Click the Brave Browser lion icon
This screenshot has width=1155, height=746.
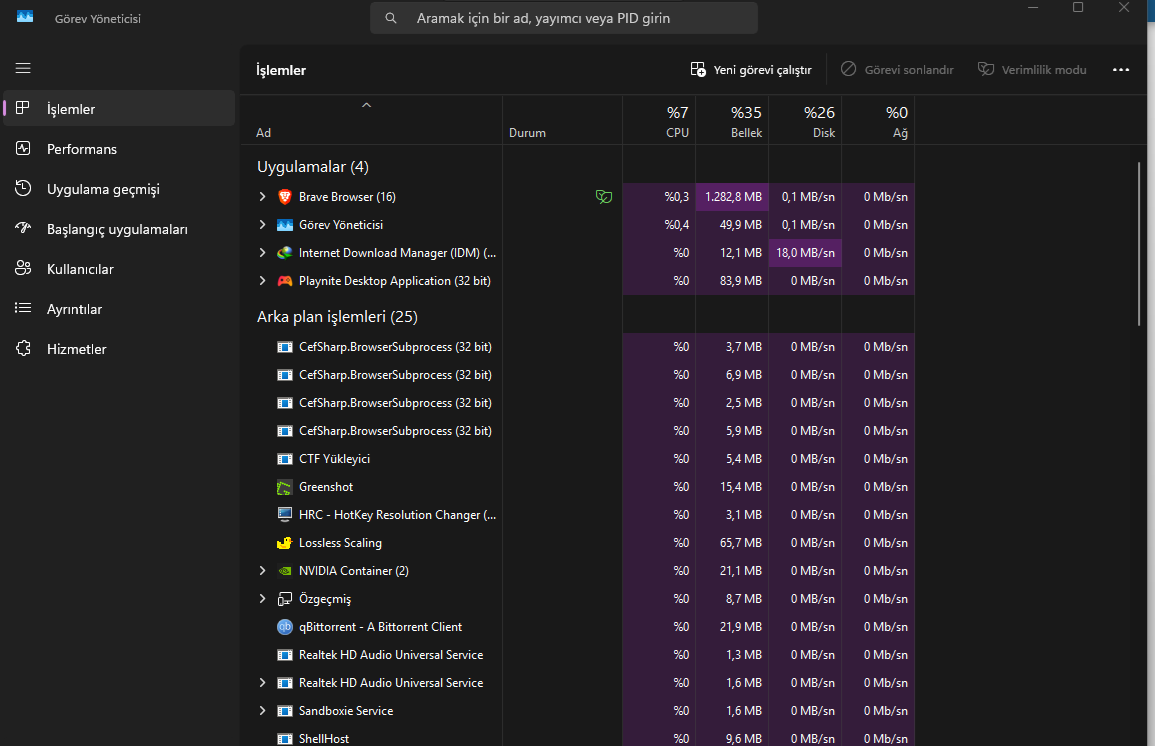coord(284,197)
